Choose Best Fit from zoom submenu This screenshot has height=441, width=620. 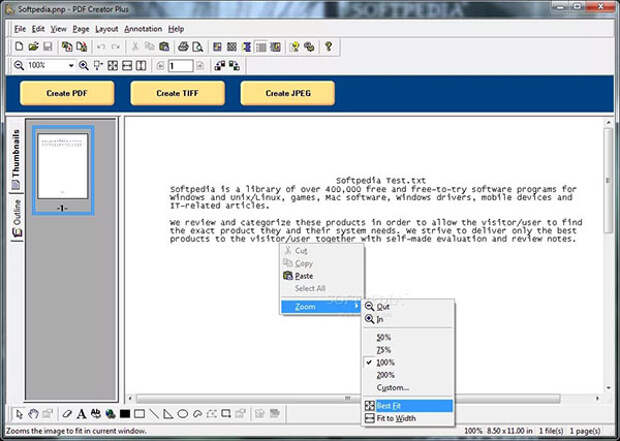coord(392,406)
